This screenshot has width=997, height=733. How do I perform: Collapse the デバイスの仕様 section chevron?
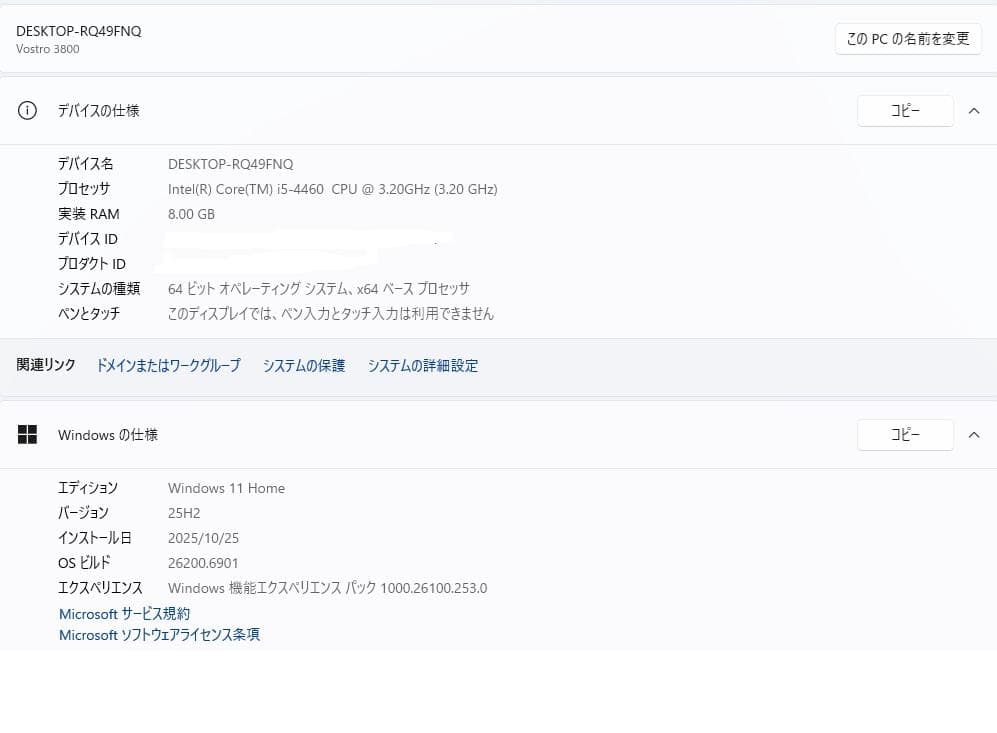coord(974,111)
